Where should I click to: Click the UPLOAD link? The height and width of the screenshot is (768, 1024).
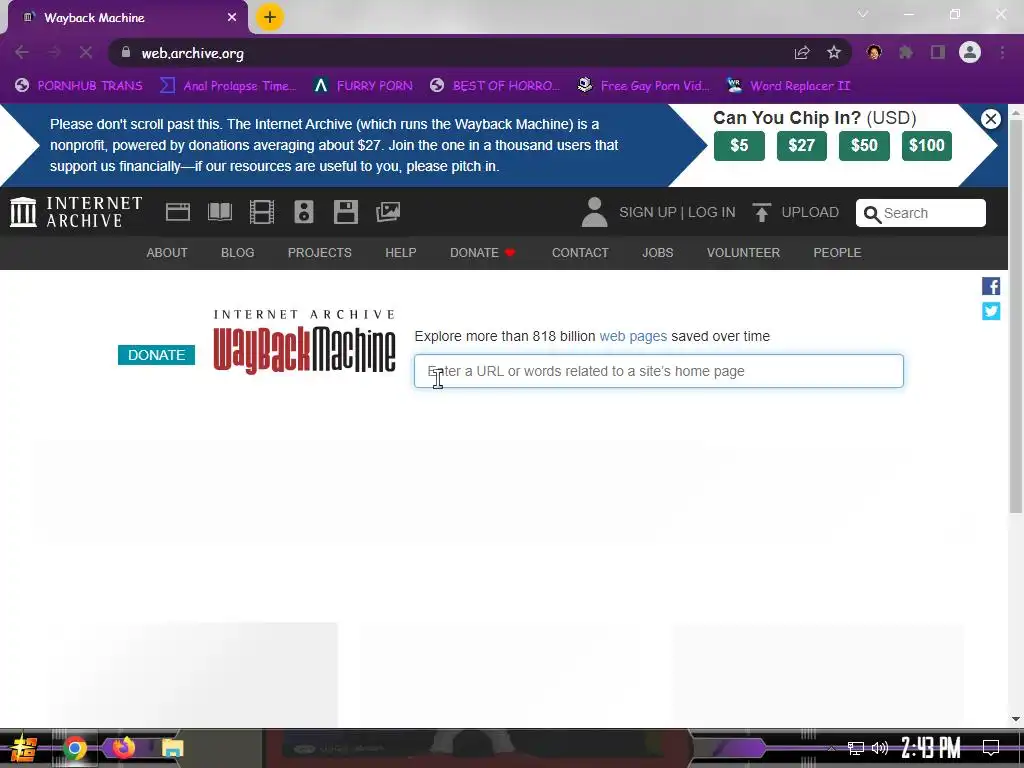[x=810, y=212]
